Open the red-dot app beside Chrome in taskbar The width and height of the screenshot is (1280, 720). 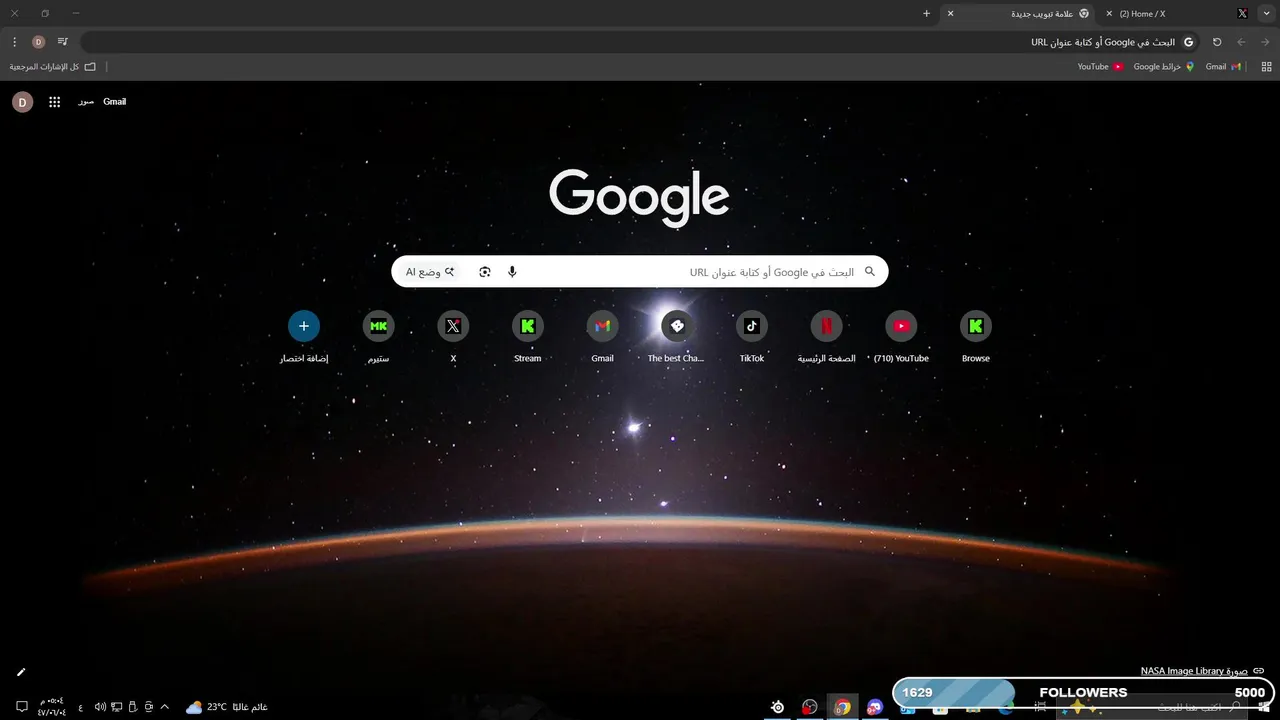[x=809, y=707]
